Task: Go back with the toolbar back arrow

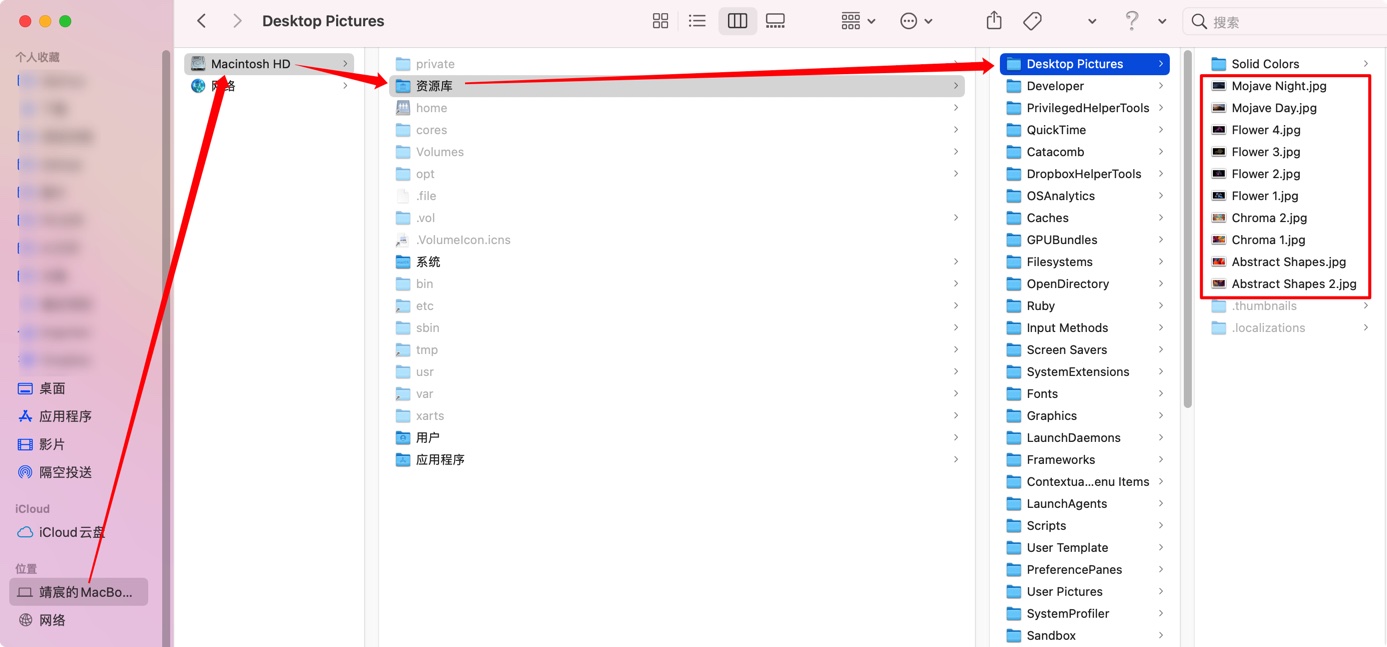Action: click(202, 21)
